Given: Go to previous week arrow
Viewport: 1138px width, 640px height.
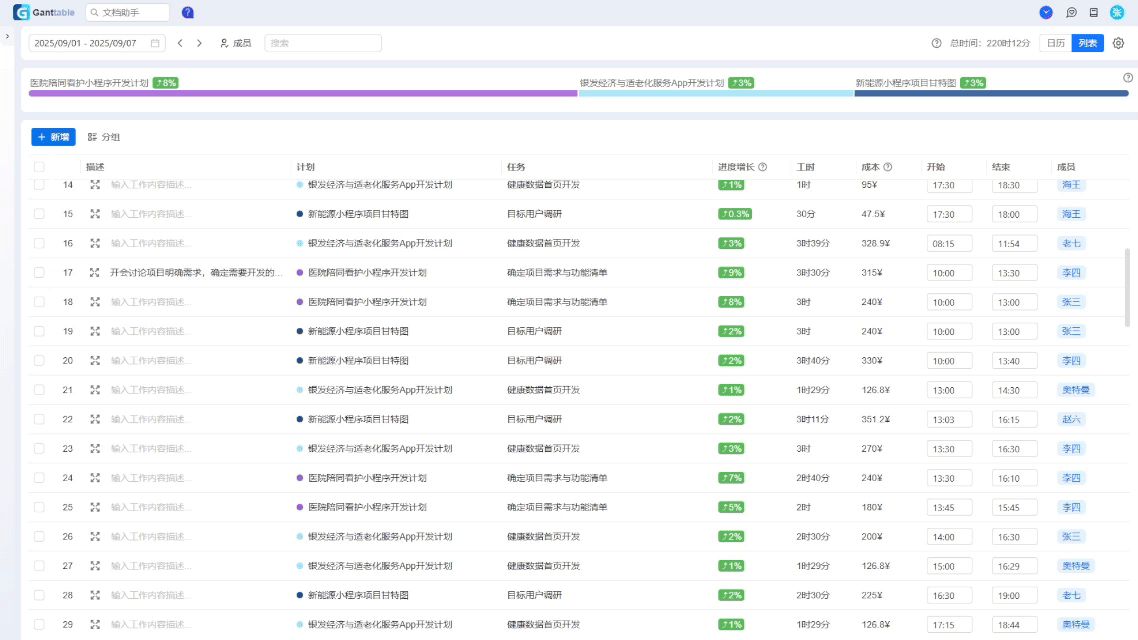Looking at the screenshot, I should point(180,44).
